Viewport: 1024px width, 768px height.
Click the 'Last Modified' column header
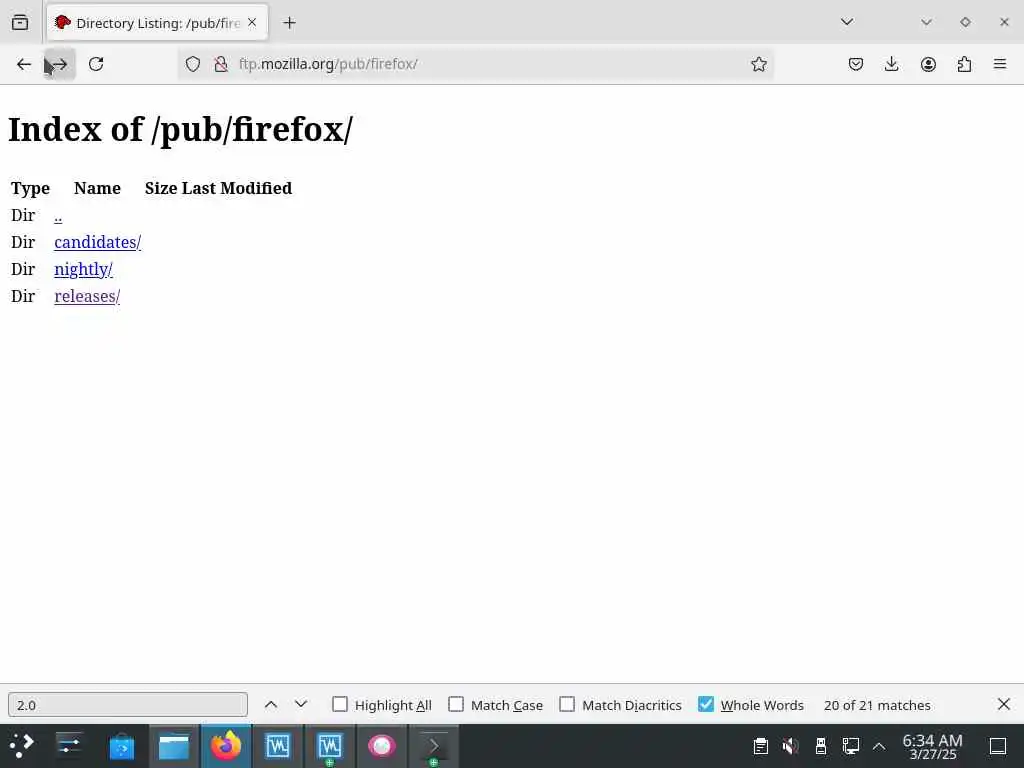click(x=236, y=188)
